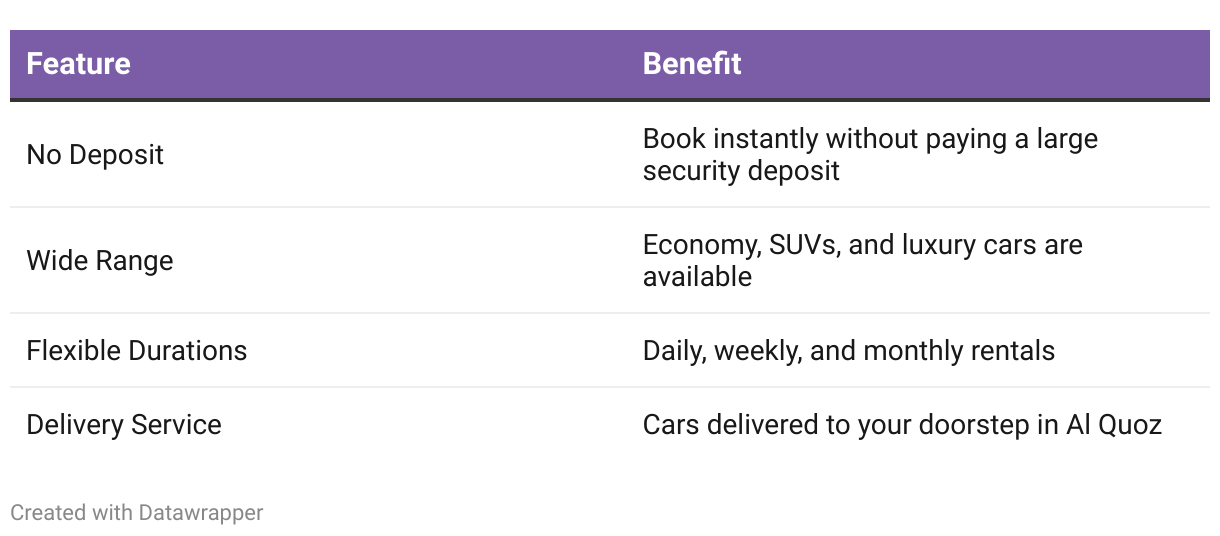Click the words "security deposit" in the table
The width and height of the screenshot is (1220, 536).
pyautogui.click(x=741, y=170)
